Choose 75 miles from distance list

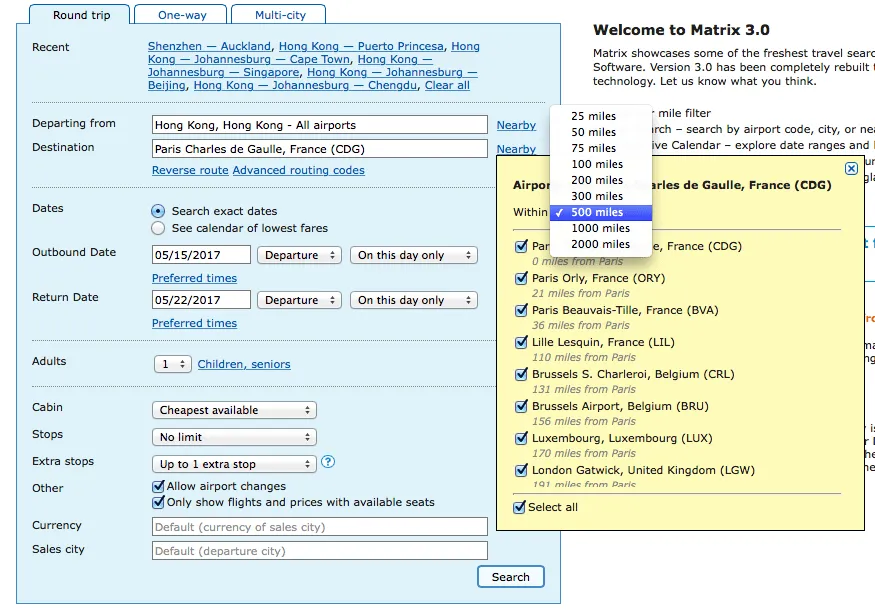600,148
